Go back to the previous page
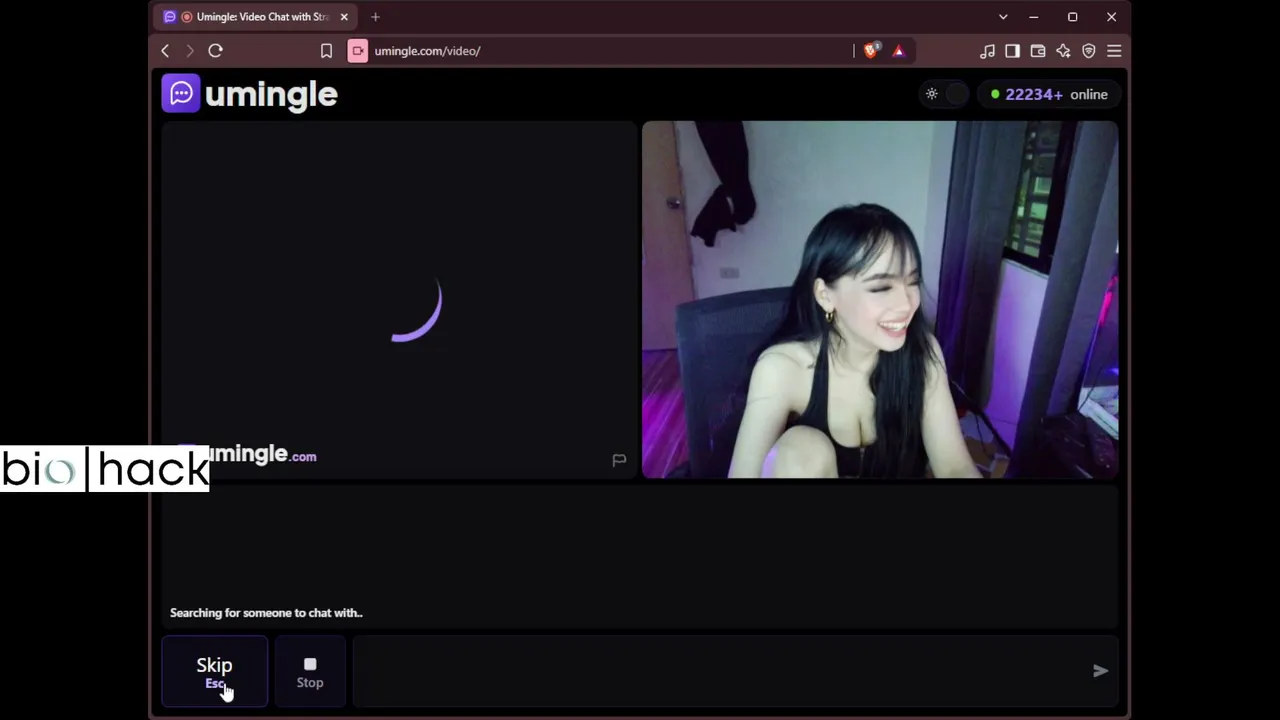The image size is (1280, 720). point(166,51)
